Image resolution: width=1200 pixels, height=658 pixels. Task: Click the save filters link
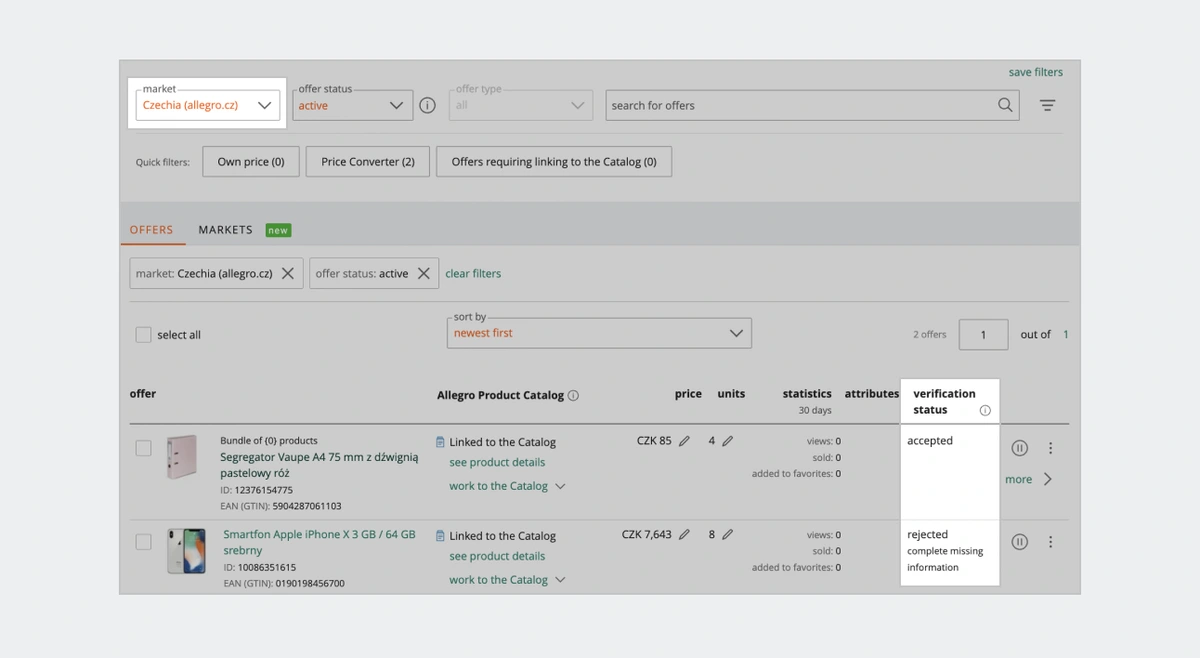[x=1036, y=72]
